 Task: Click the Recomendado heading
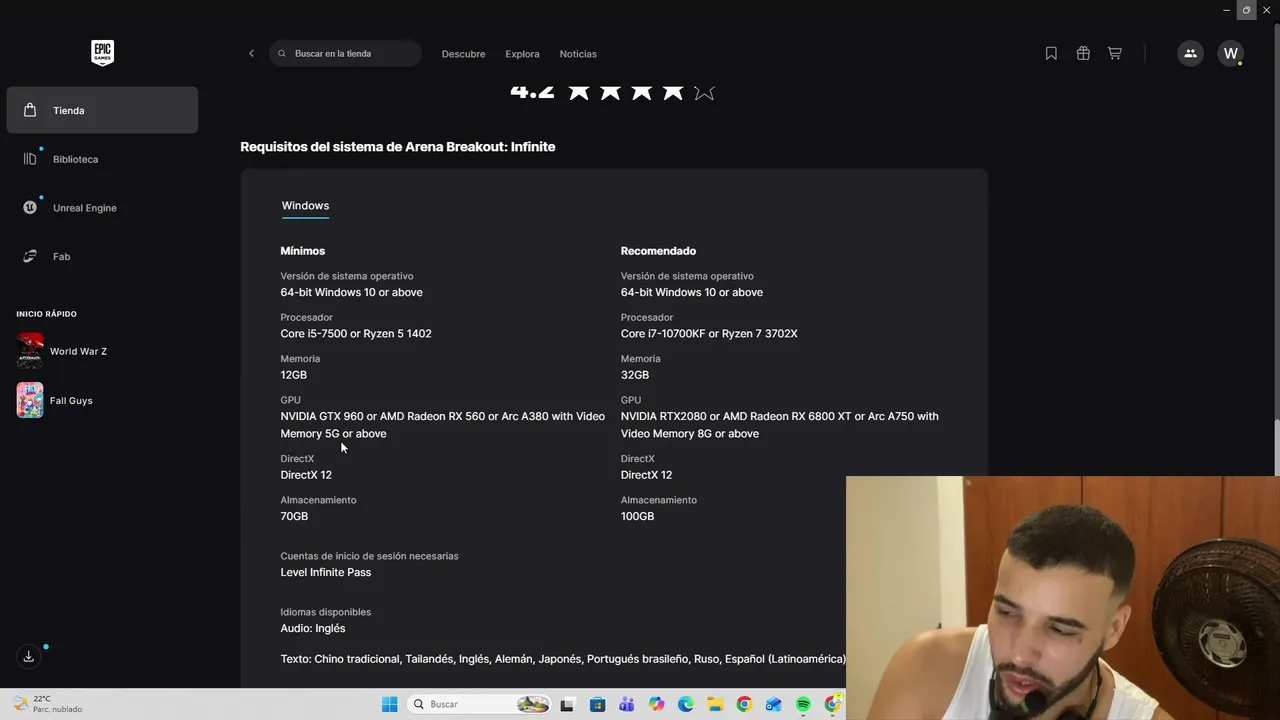tap(658, 251)
